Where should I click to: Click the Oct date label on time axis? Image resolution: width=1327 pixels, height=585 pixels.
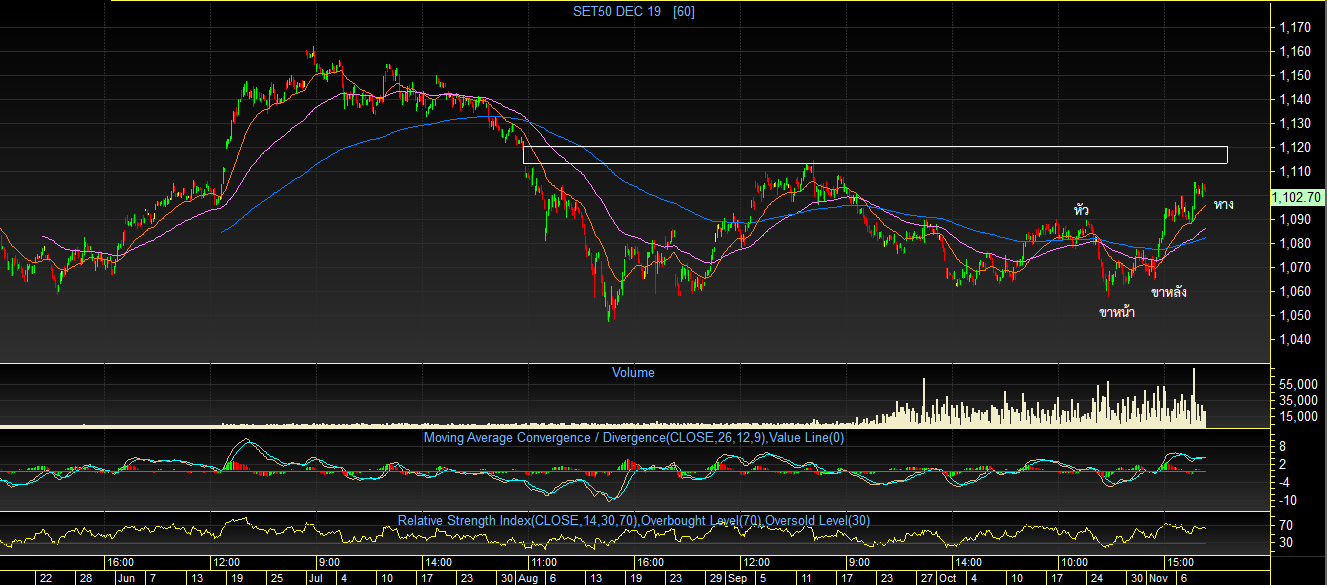pyautogui.click(x=947, y=578)
